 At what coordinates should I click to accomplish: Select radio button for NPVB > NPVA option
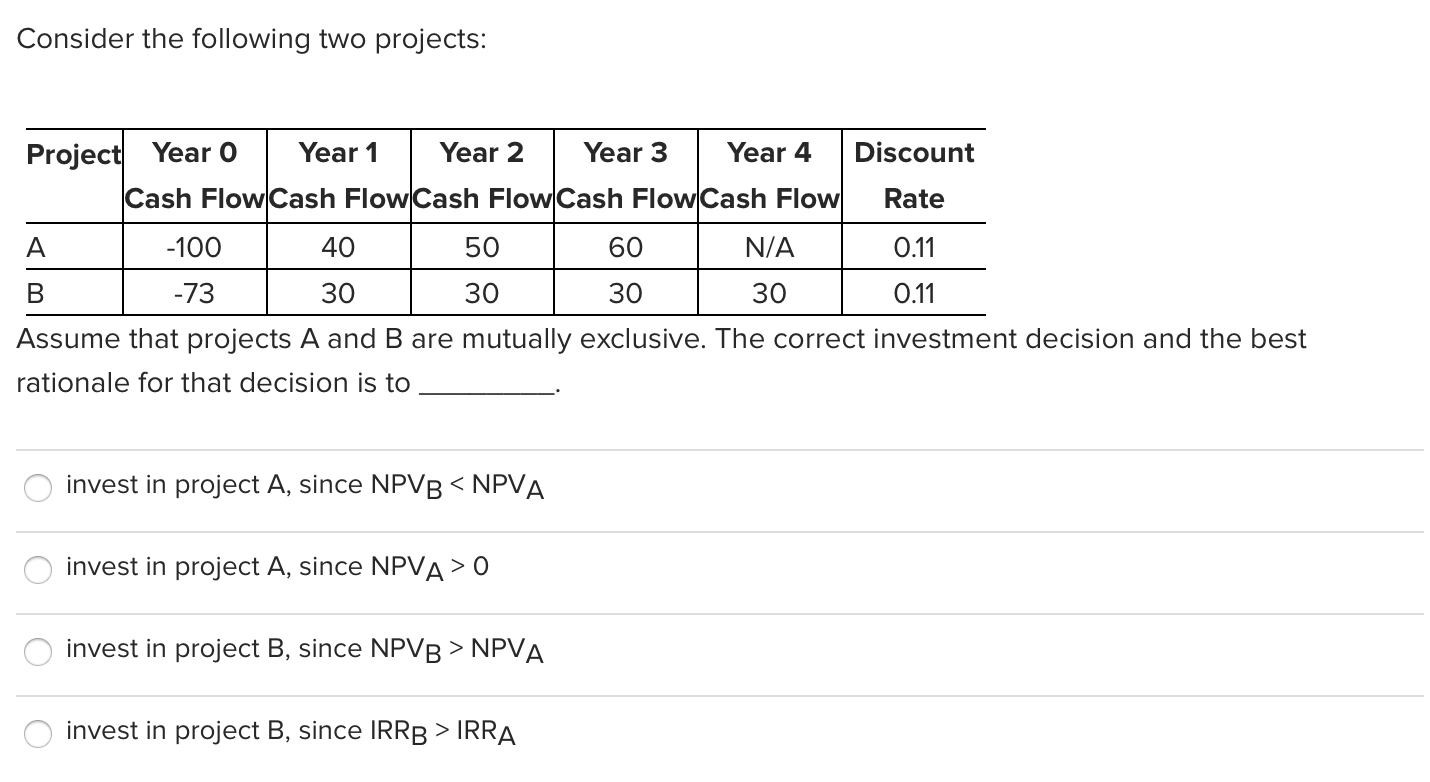tap(37, 652)
